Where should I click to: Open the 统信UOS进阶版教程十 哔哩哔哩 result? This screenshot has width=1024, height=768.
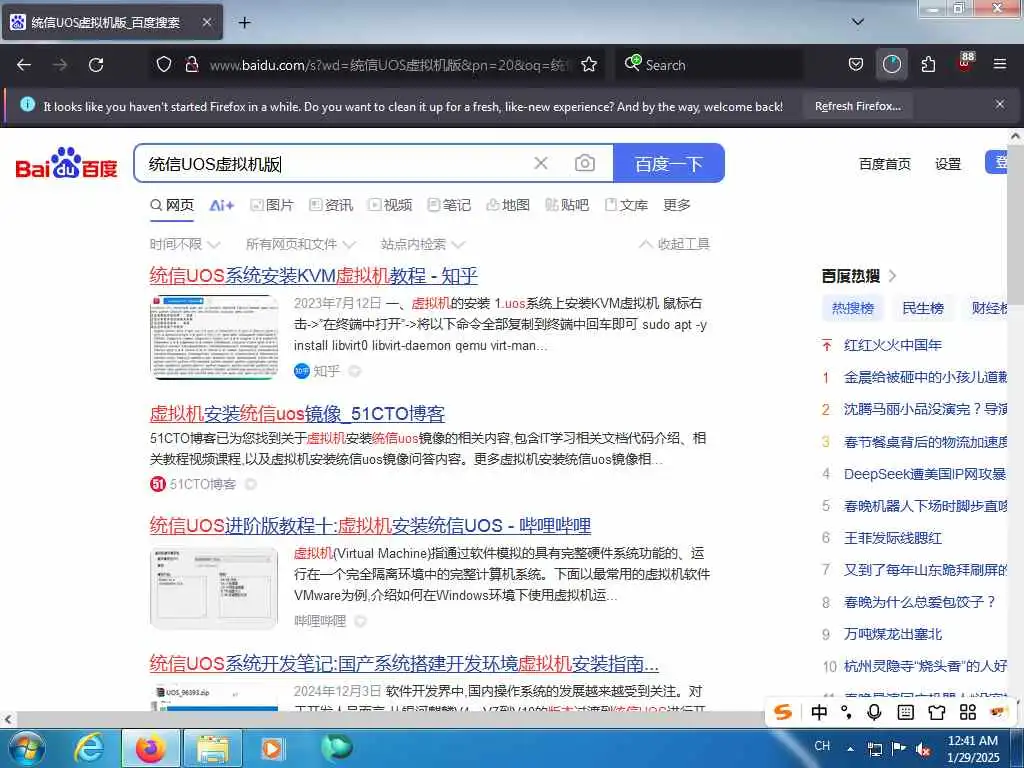(370, 526)
